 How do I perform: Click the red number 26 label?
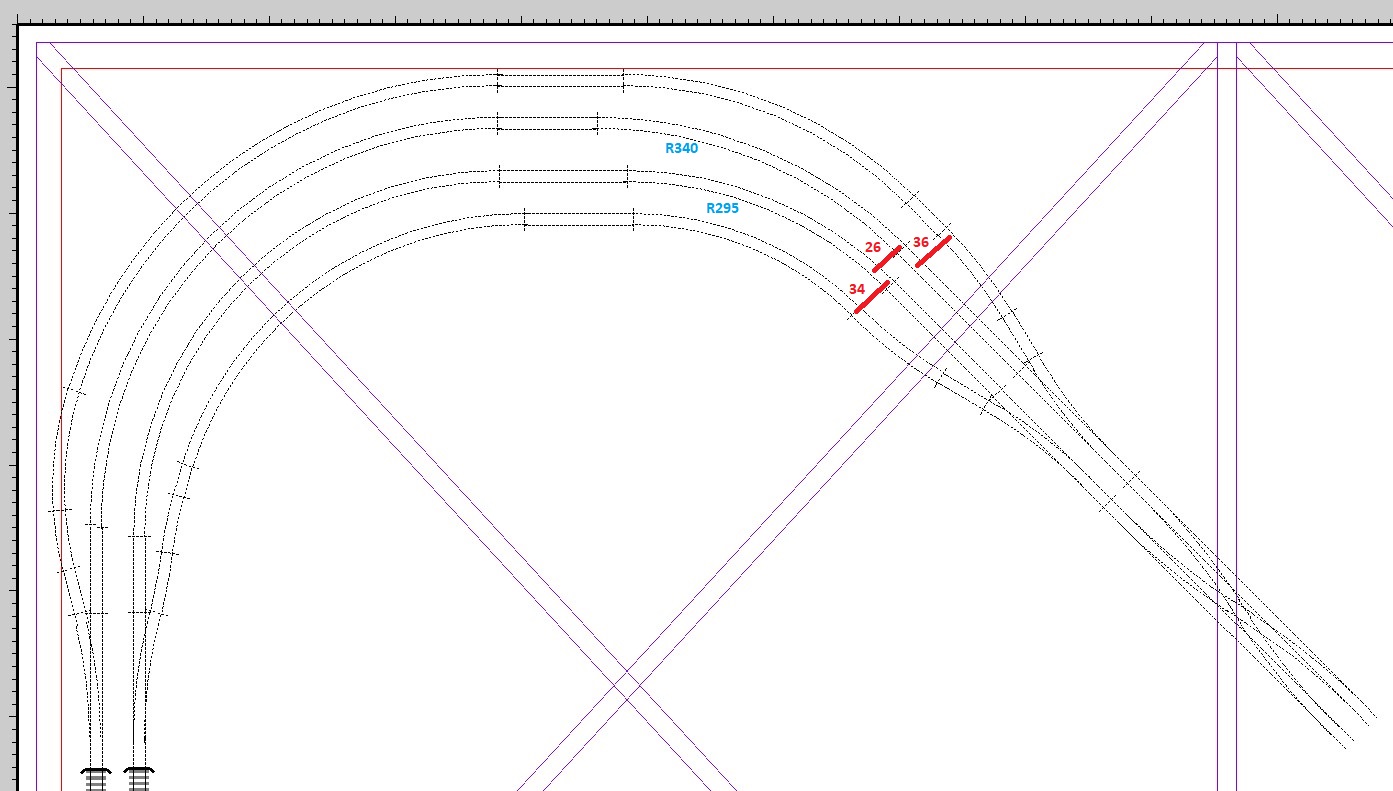click(872, 247)
